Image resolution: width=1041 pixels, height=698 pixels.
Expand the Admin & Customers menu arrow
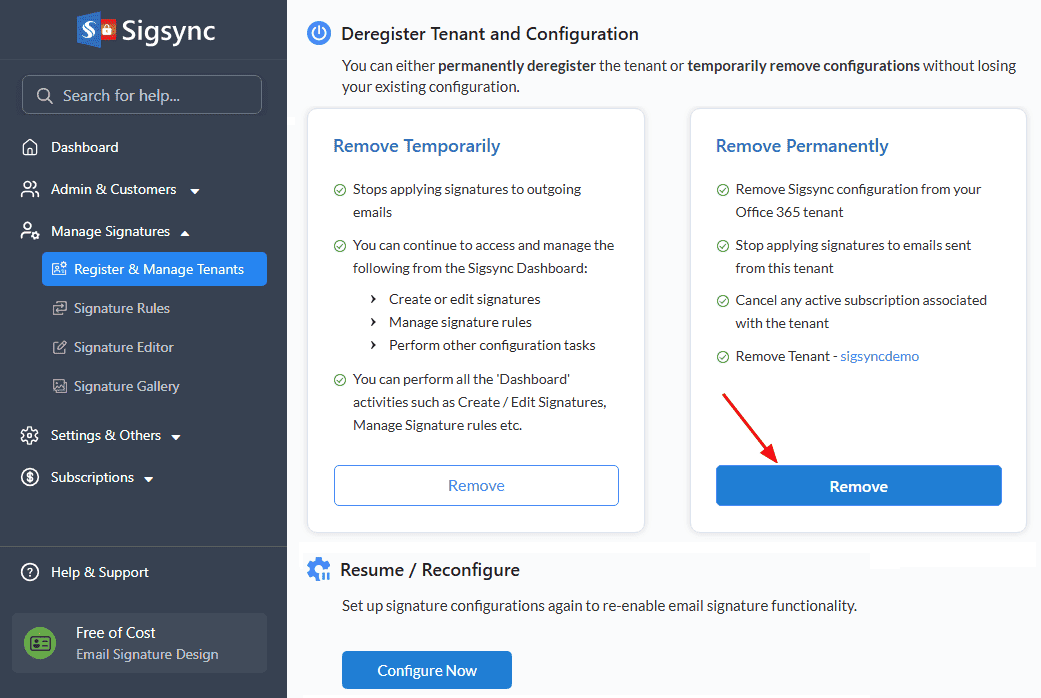(195, 191)
